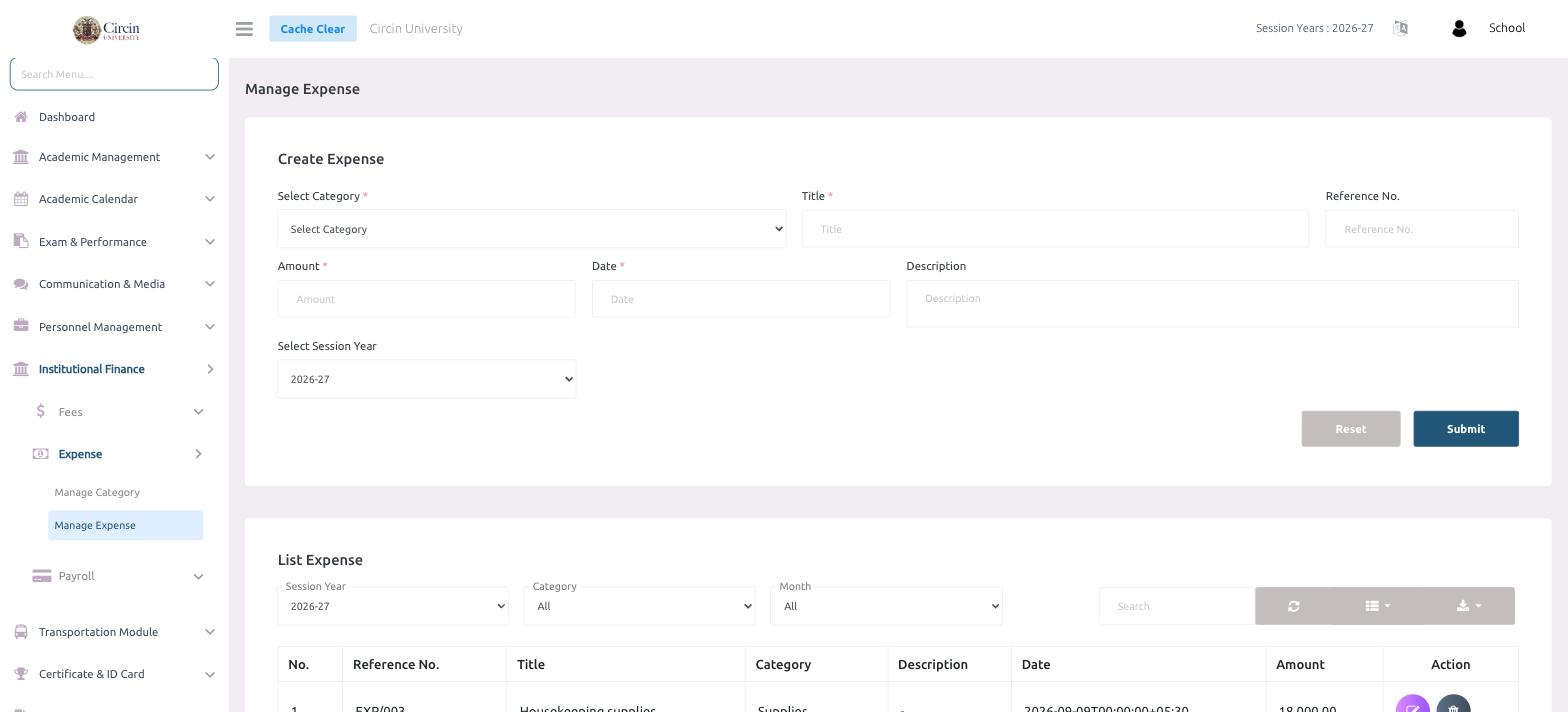1568x712 pixels.
Task: Click the Fees dollar icon
Action: pyautogui.click(x=40, y=411)
